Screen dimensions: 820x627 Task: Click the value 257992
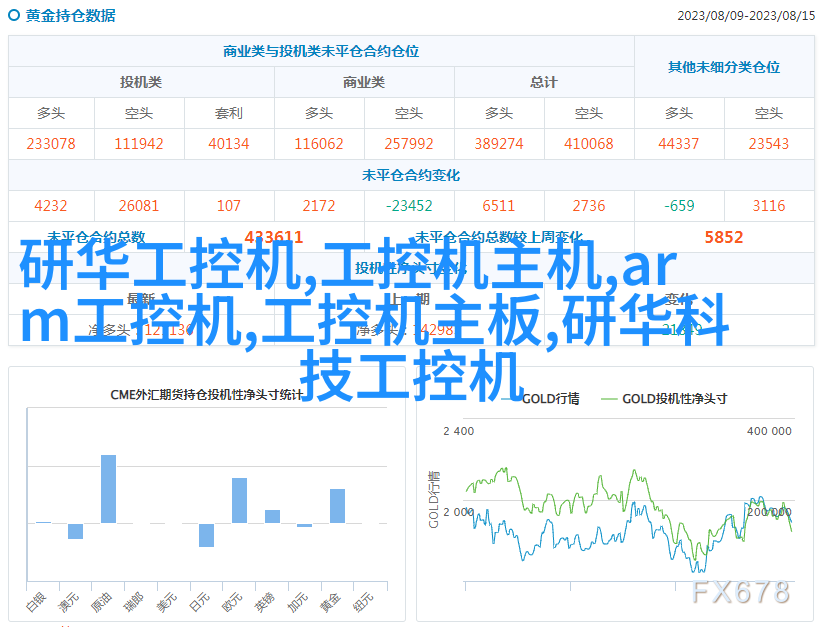coord(408,144)
